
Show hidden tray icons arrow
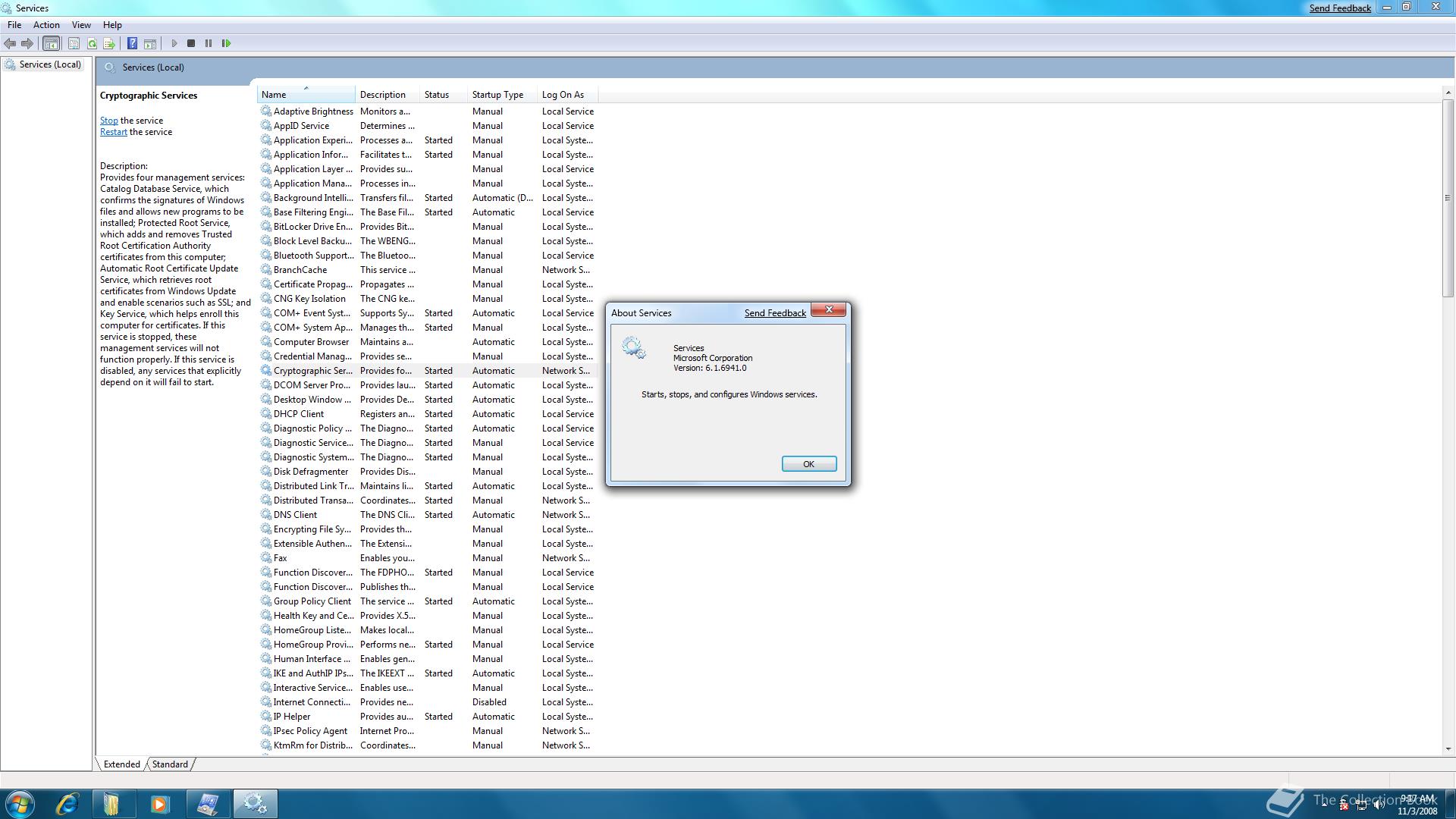coord(1326,804)
